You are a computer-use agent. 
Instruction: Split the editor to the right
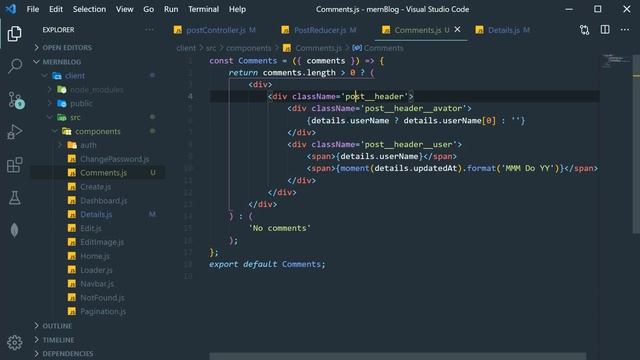605,29
